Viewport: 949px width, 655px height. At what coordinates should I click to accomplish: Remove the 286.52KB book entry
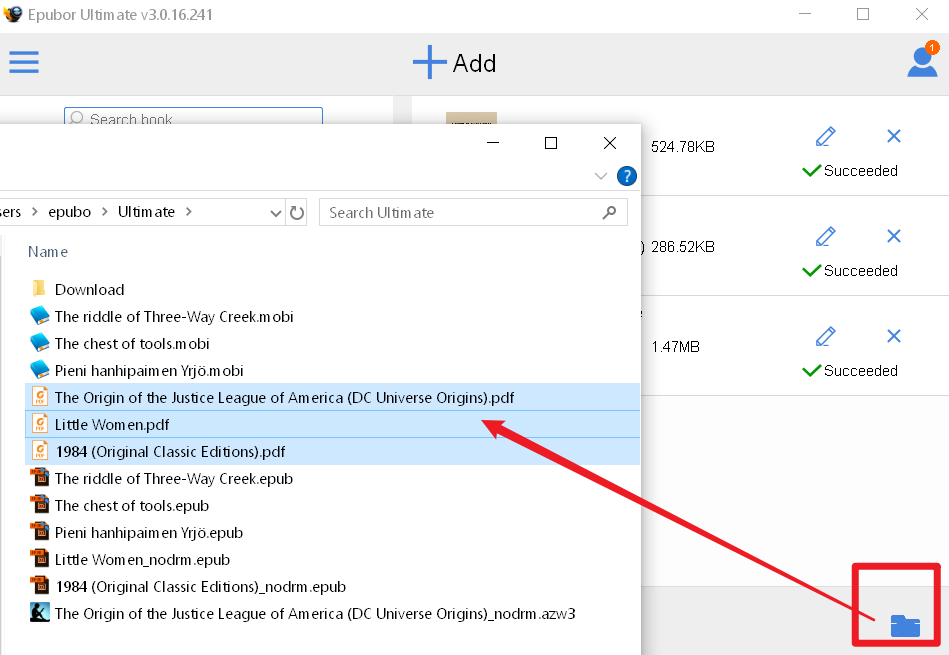click(894, 236)
